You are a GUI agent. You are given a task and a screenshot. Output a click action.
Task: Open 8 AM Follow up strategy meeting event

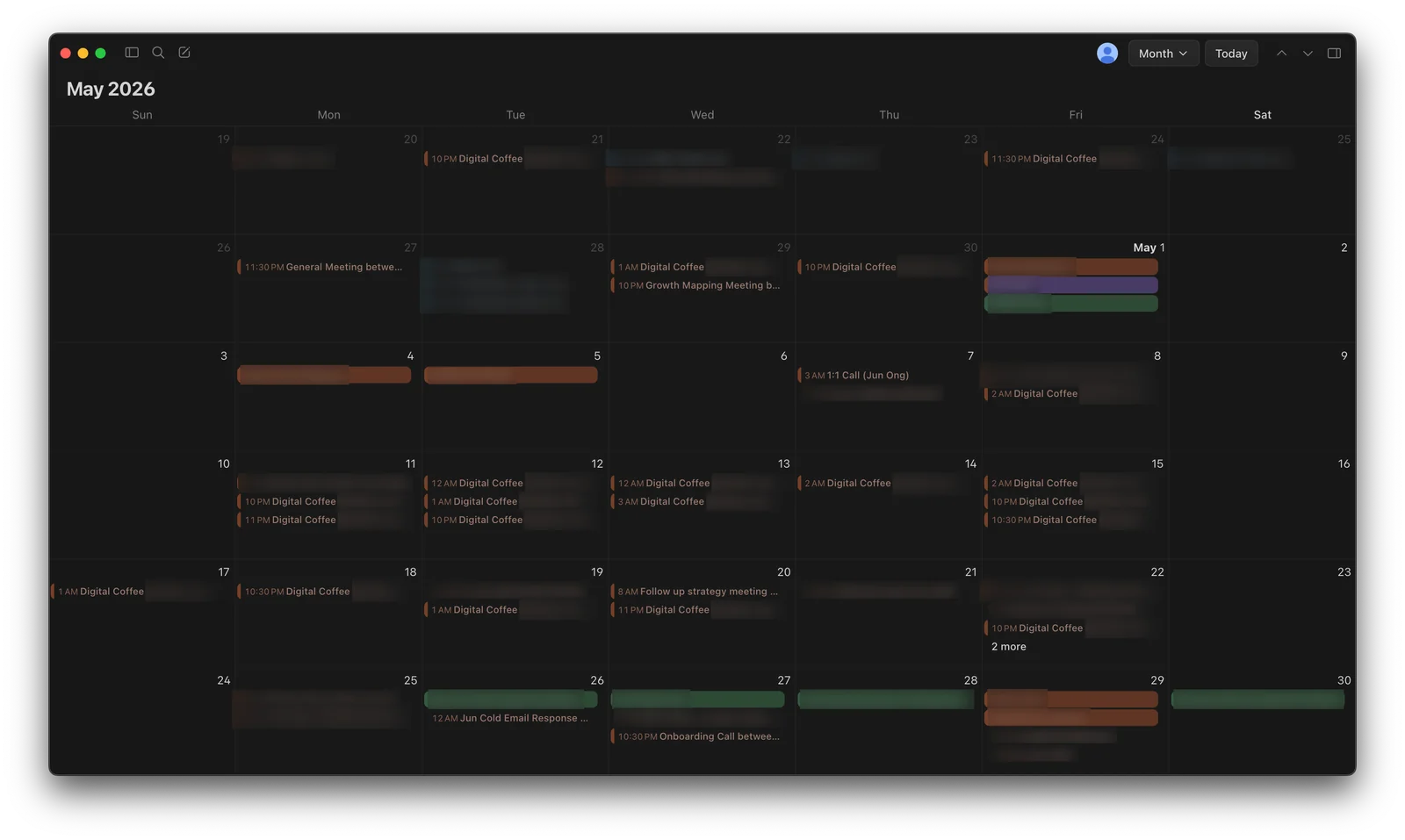point(697,592)
